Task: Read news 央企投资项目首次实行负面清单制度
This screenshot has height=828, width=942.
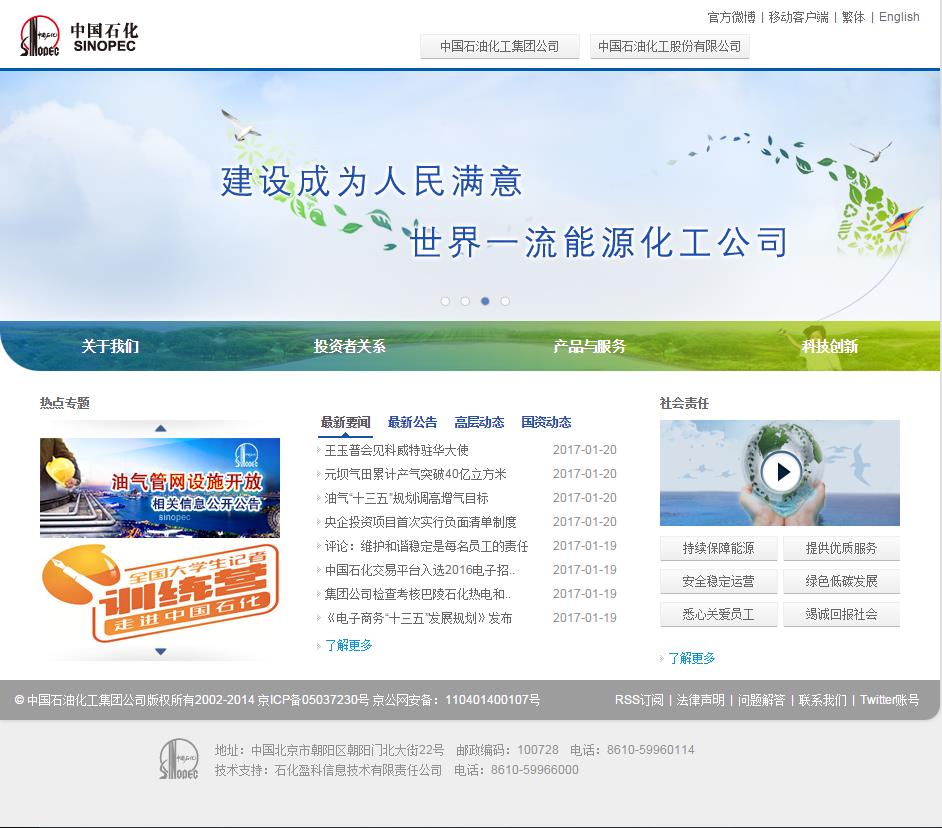Action: tap(420, 522)
